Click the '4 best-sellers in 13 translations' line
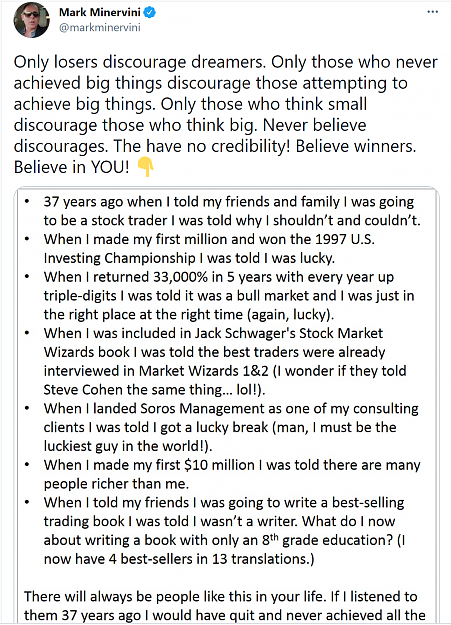Viewport: 451px width, 625px height. (x=179, y=559)
